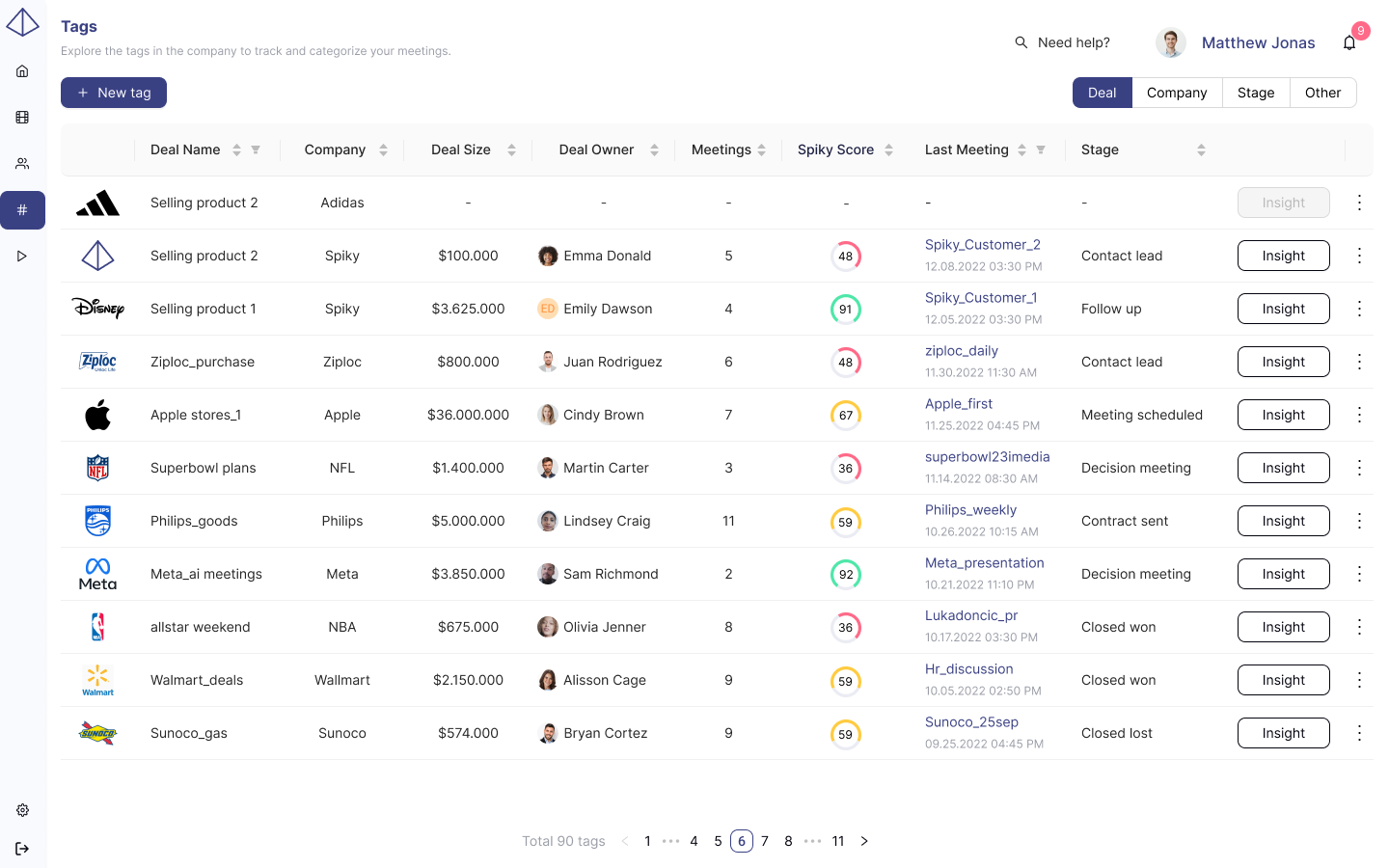The height and width of the screenshot is (868, 1389).
Task: Sort by the Spiky Score column arrows
Action: pos(888,149)
